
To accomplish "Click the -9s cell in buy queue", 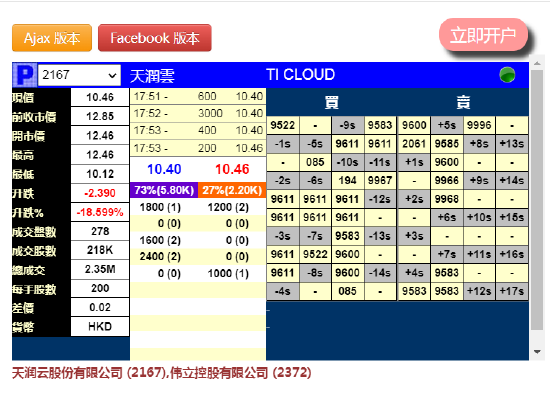I will click(348, 125).
